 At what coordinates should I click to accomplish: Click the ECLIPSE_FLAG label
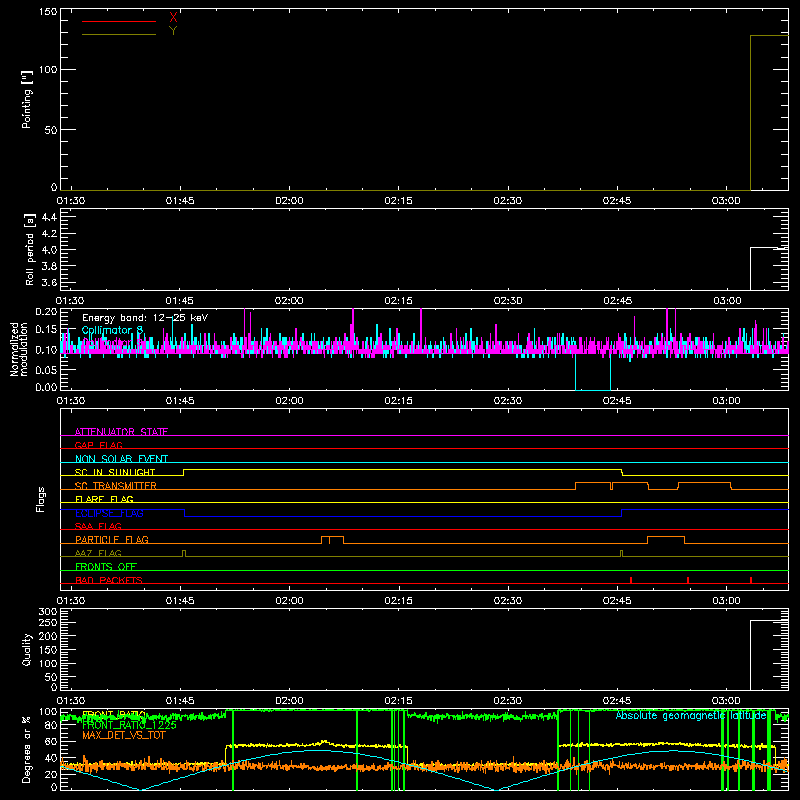pyautogui.click(x=109, y=513)
